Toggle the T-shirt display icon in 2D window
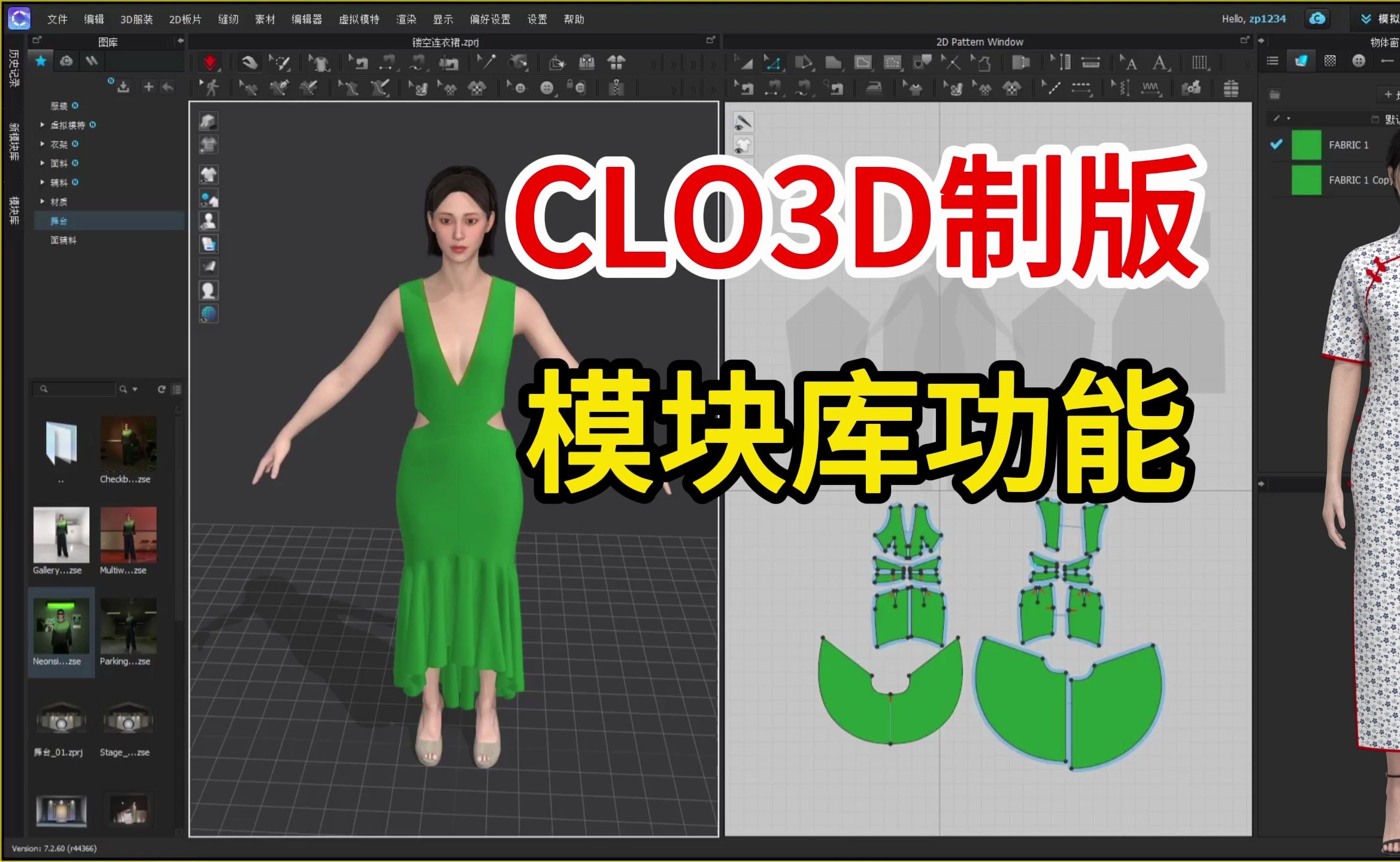This screenshot has height=862, width=1400. (x=743, y=145)
